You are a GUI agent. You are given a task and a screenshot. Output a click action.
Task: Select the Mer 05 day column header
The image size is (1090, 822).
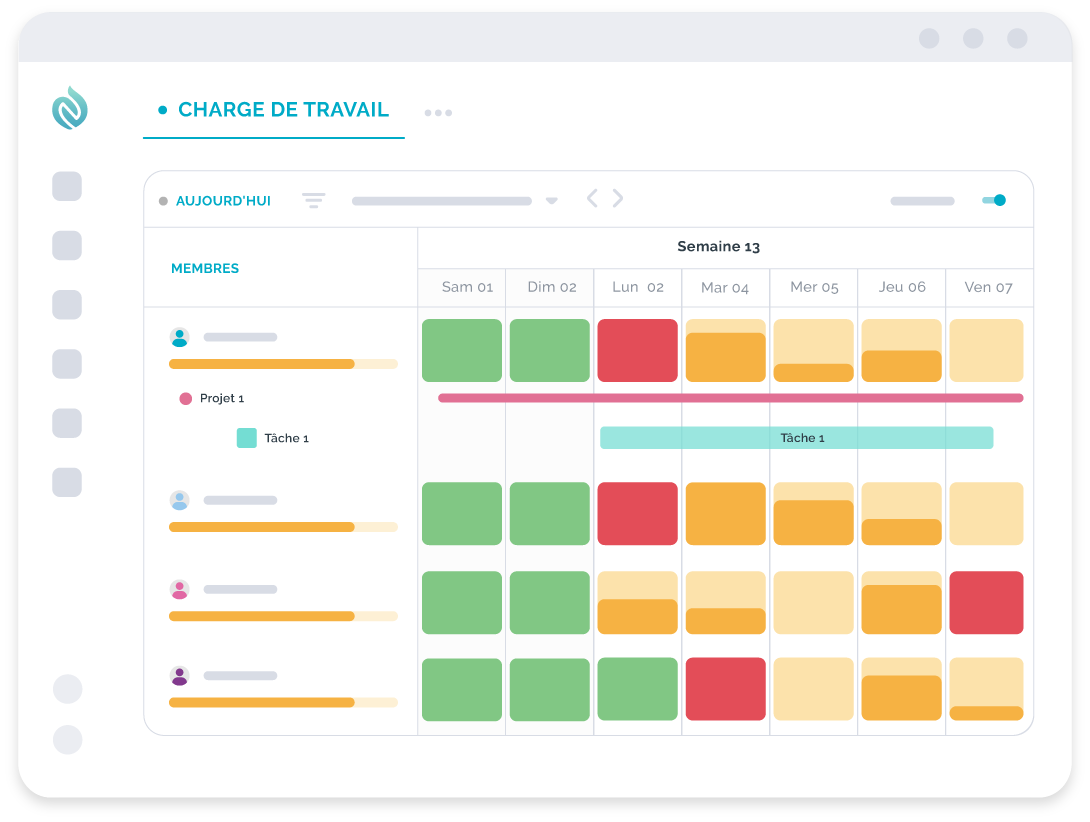click(x=814, y=287)
